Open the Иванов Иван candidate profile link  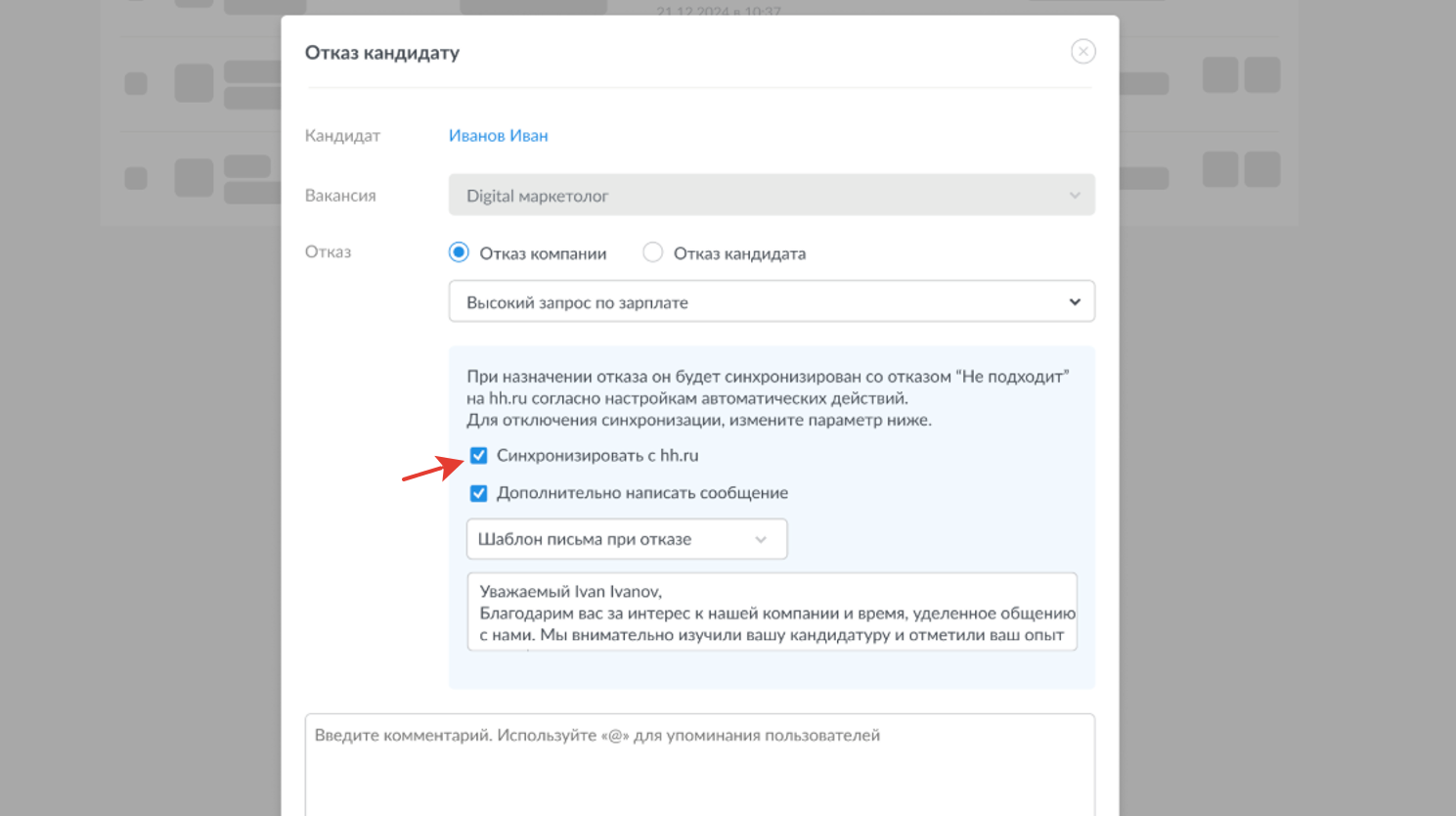click(x=498, y=136)
